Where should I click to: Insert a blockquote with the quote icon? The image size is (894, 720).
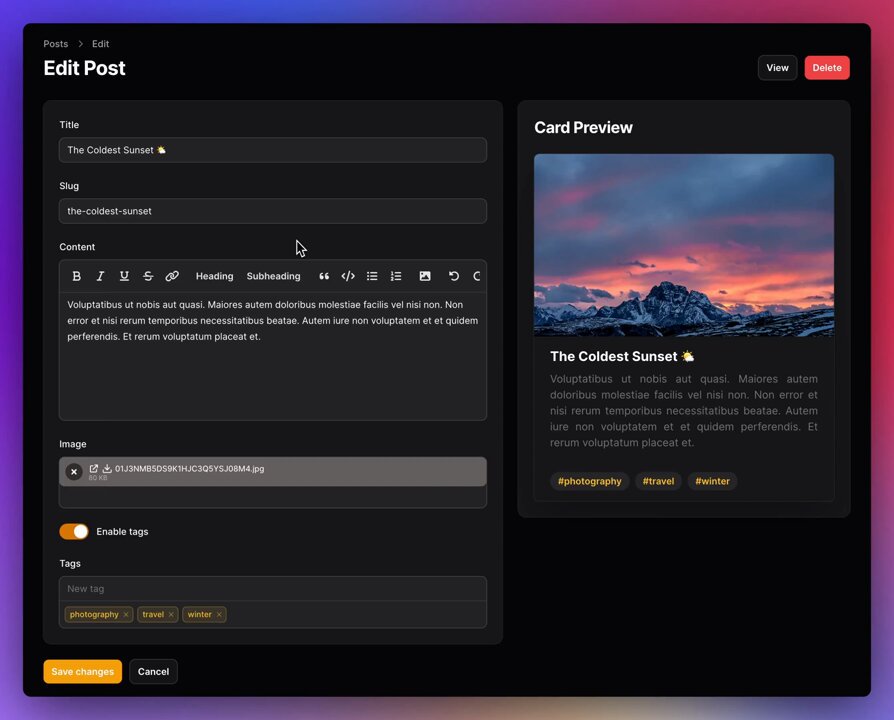click(x=324, y=276)
